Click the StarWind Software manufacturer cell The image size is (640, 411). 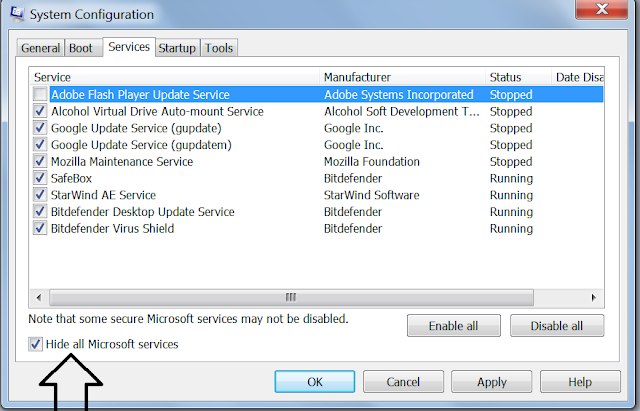click(x=371, y=195)
